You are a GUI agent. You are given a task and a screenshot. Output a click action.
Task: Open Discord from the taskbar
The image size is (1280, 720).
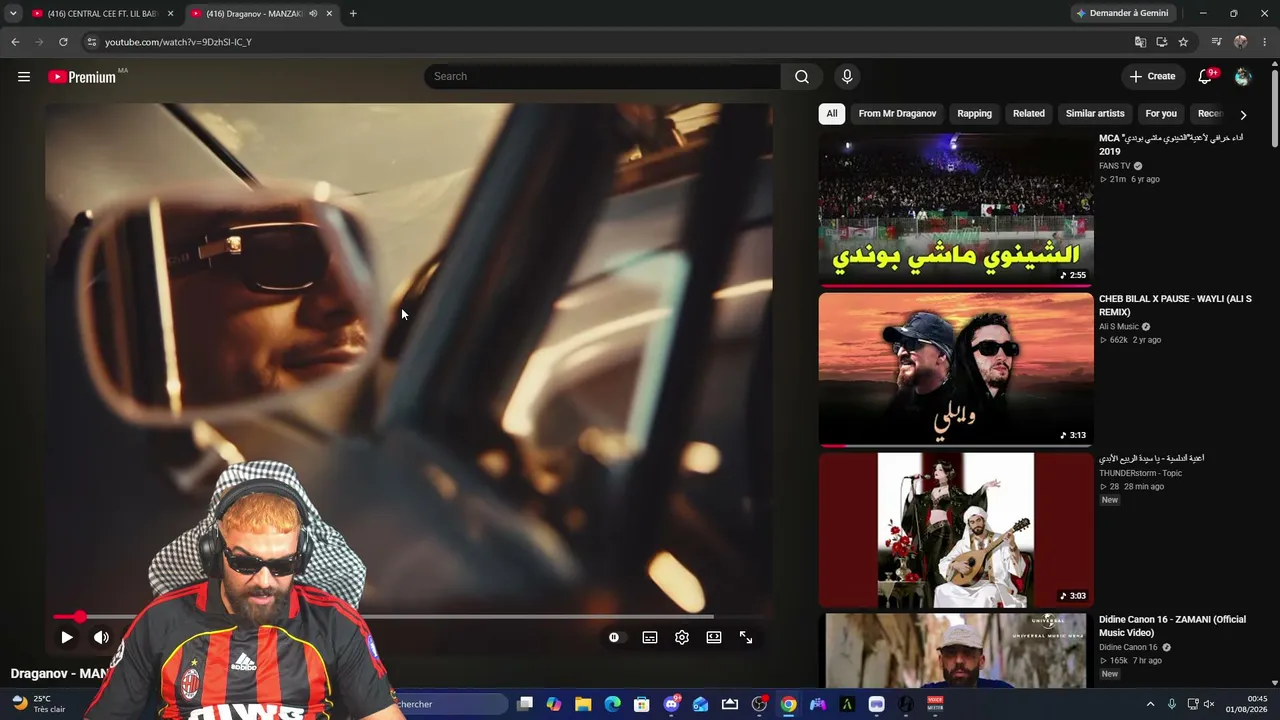click(671, 704)
